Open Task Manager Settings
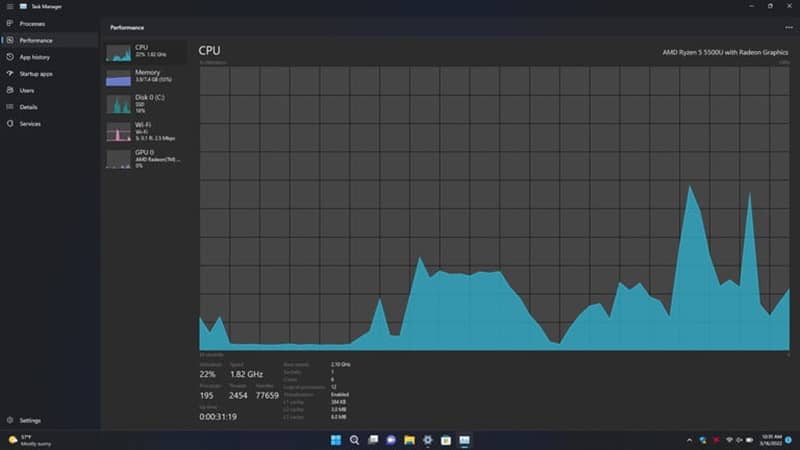Image resolution: width=800 pixels, height=450 pixels. (x=30, y=421)
